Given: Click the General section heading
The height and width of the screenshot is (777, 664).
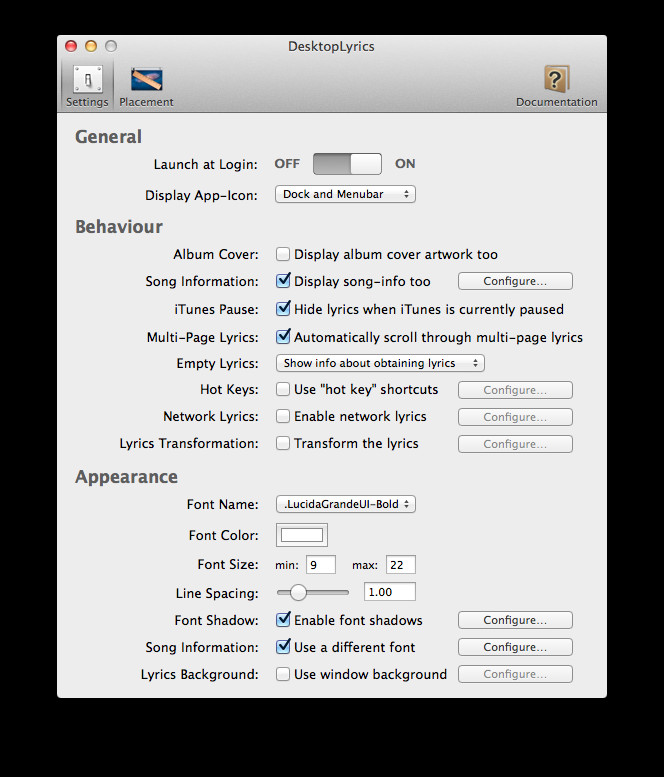Looking at the screenshot, I should click(109, 137).
